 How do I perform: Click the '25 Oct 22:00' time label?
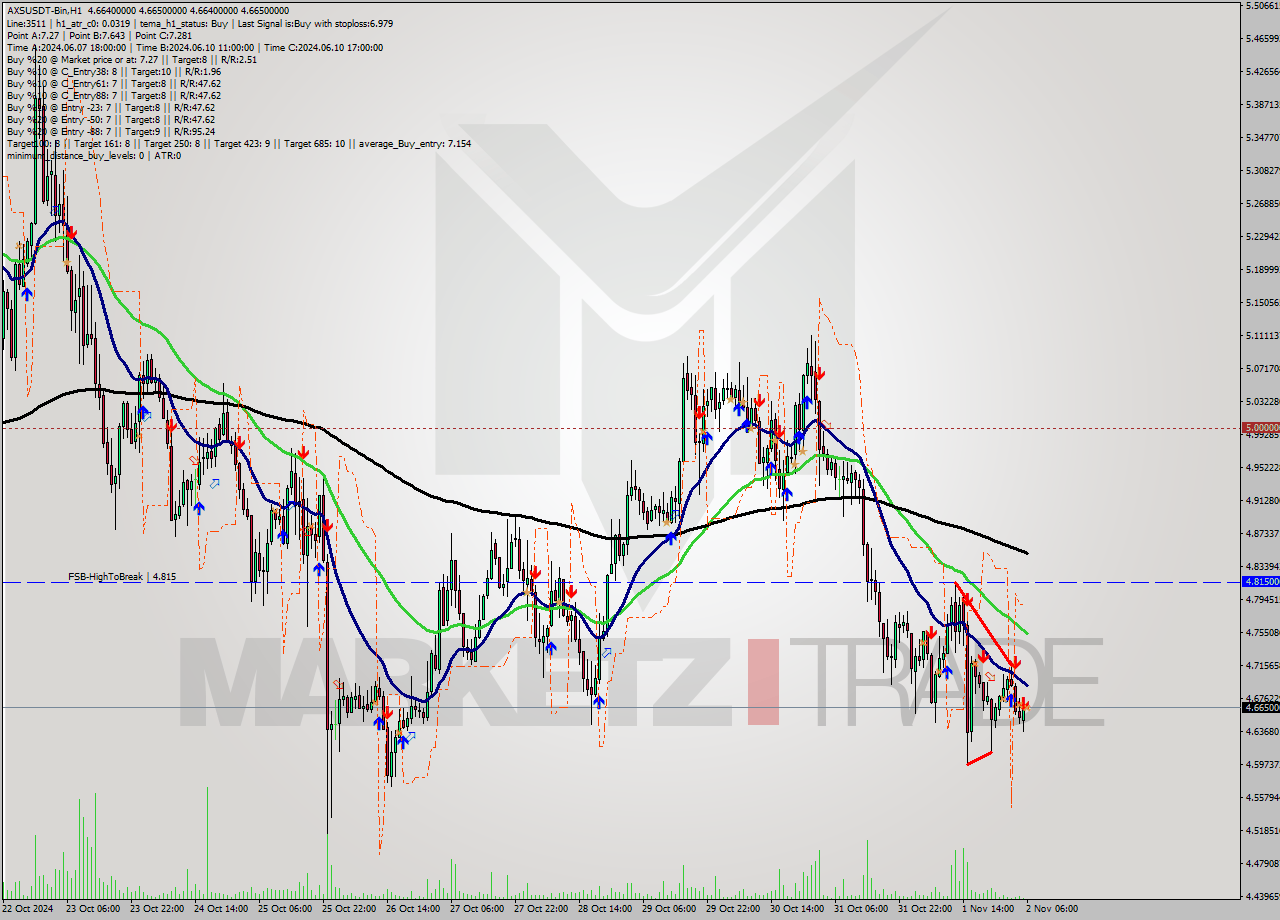click(x=349, y=909)
